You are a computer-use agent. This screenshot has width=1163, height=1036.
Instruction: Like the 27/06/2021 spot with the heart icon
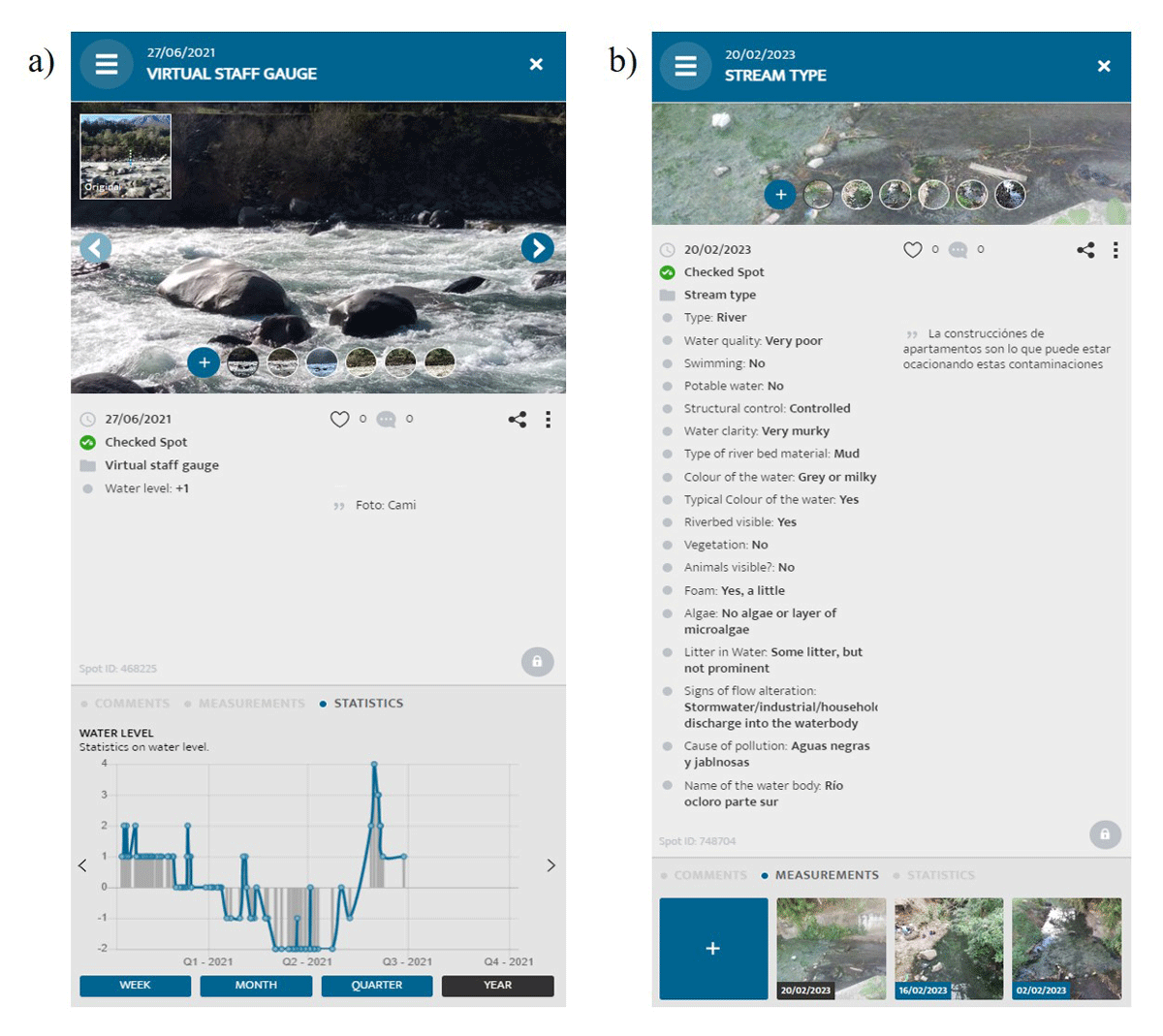(339, 420)
